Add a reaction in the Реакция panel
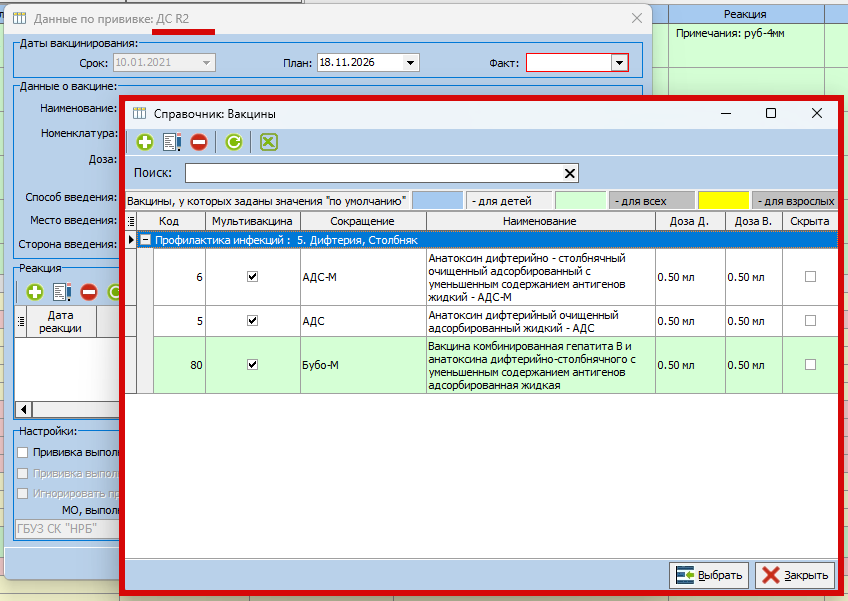 [x=35, y=292]
